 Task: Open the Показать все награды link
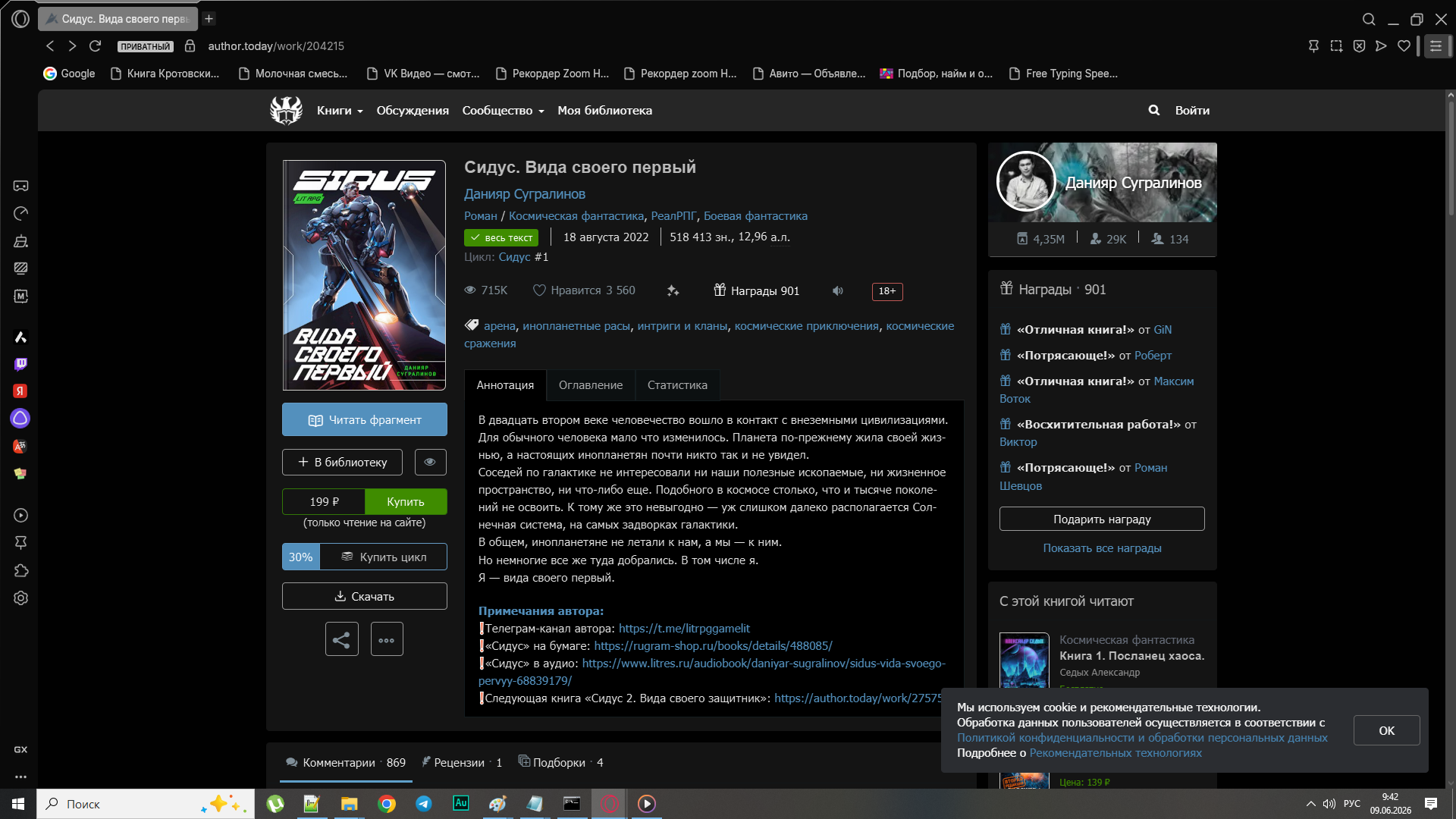click(1102, 548)
